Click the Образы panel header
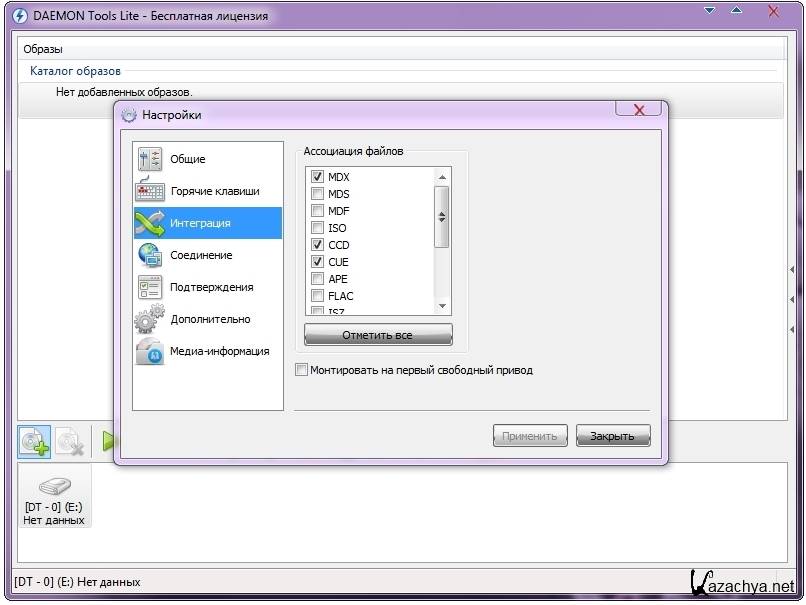 tap(43, 49)
